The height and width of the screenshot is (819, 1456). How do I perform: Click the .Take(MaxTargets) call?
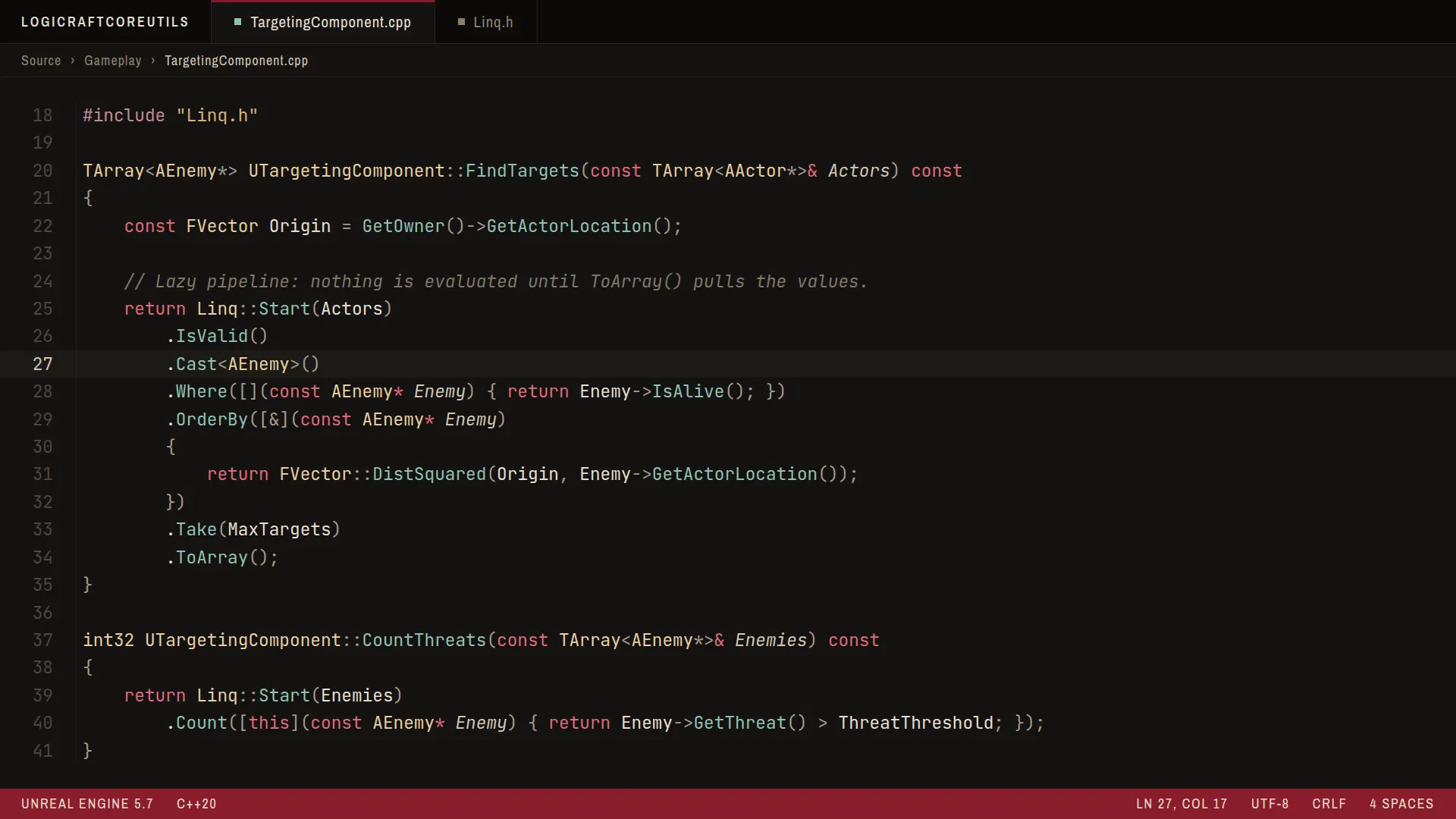(253, 529)
